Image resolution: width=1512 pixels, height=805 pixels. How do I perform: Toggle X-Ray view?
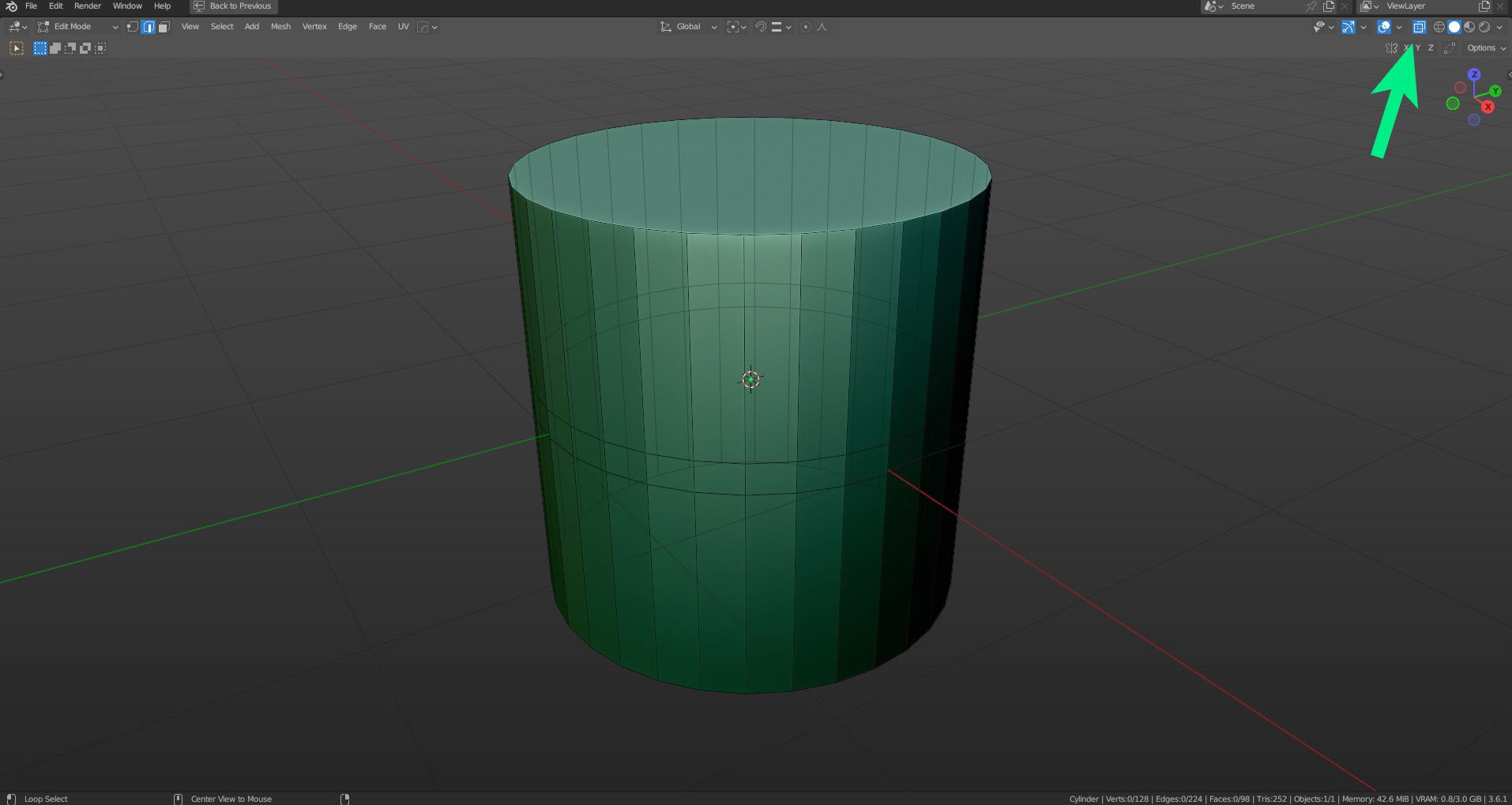point(1419,27)
